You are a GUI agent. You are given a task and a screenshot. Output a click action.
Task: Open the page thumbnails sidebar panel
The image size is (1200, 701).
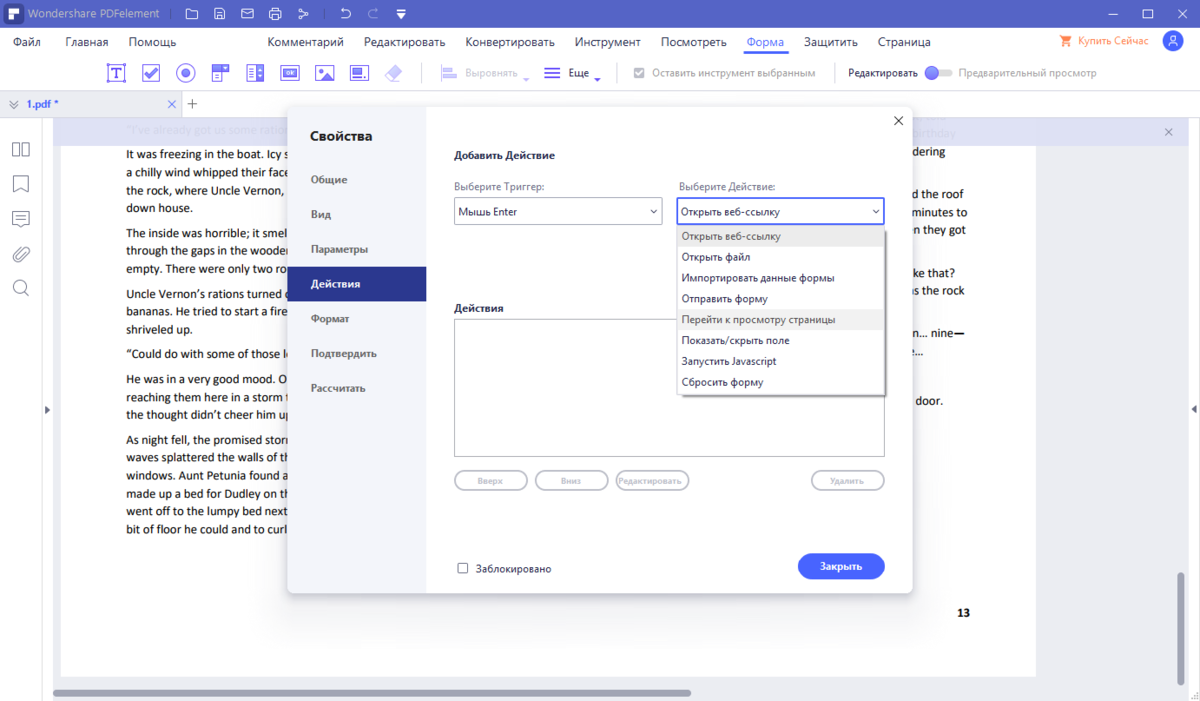(20, 149)
